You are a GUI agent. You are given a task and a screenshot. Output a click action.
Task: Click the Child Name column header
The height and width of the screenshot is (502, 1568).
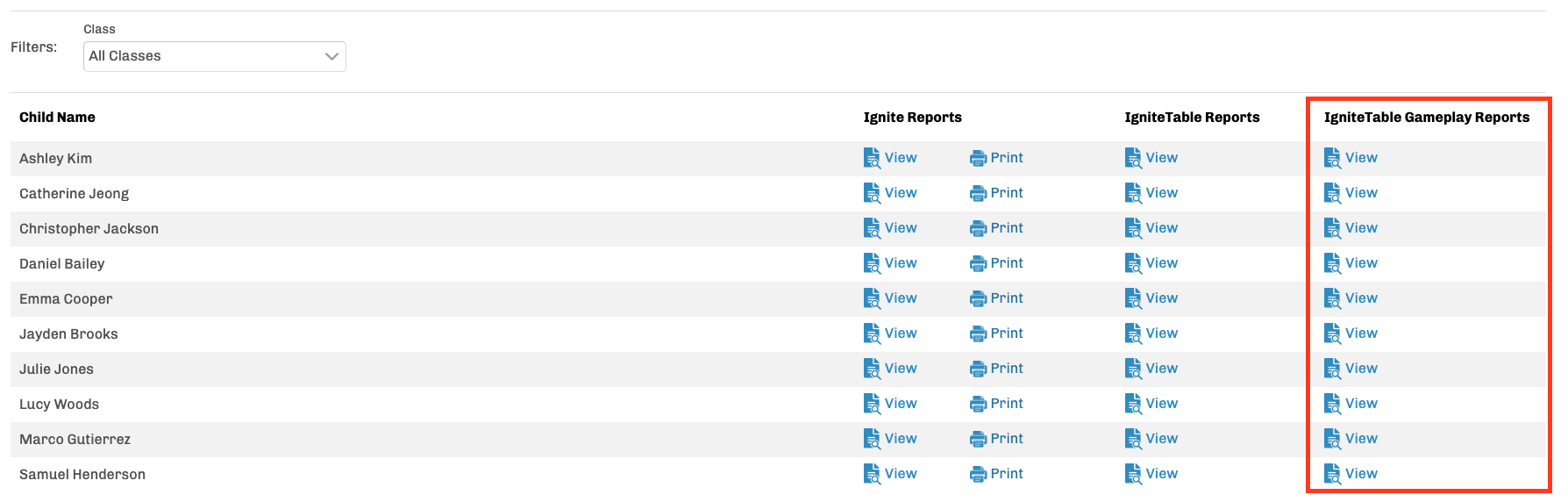coord(57,118)
